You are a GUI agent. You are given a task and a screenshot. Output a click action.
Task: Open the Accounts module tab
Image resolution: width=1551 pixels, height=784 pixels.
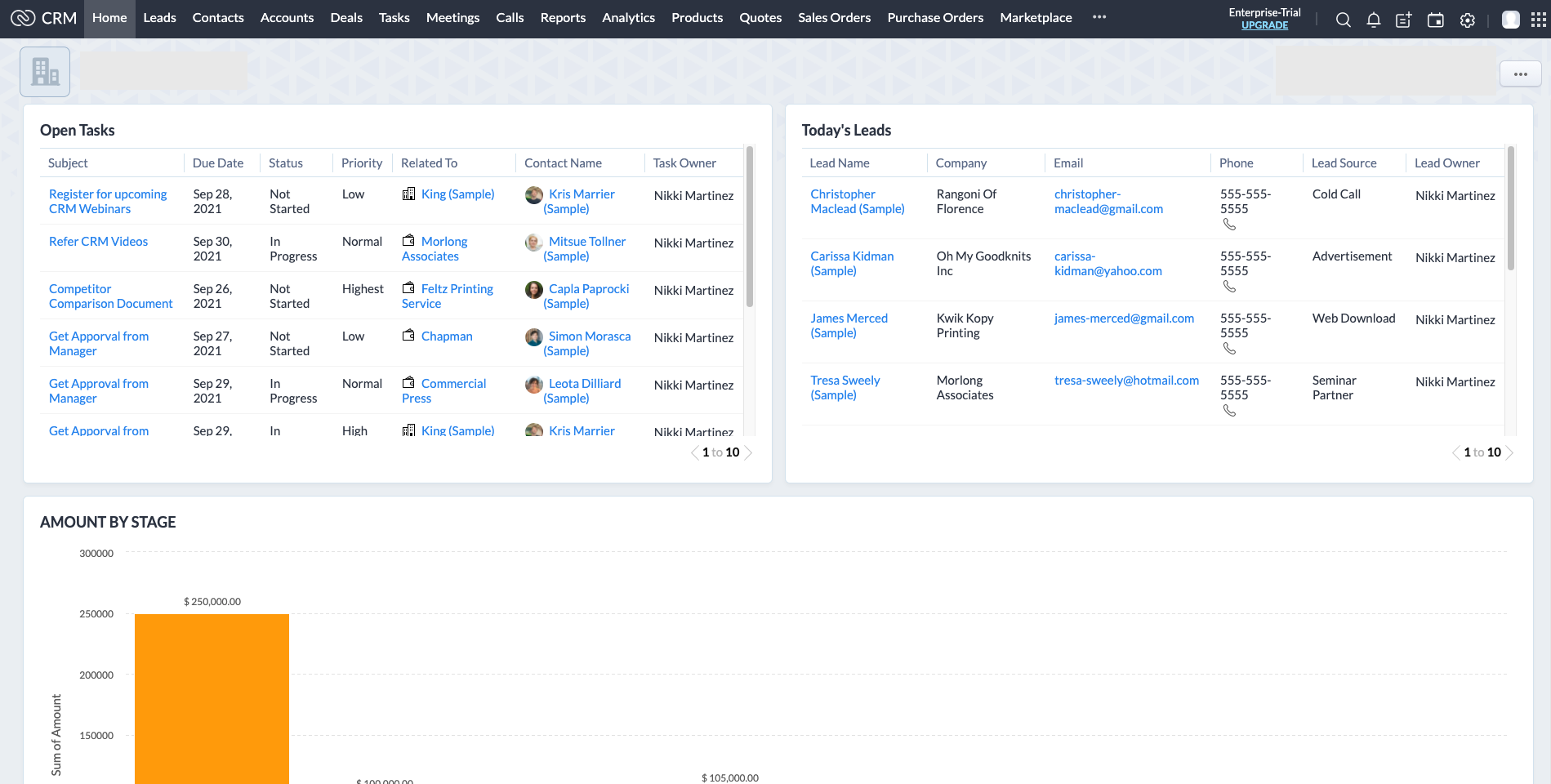[x=287, y=18]
